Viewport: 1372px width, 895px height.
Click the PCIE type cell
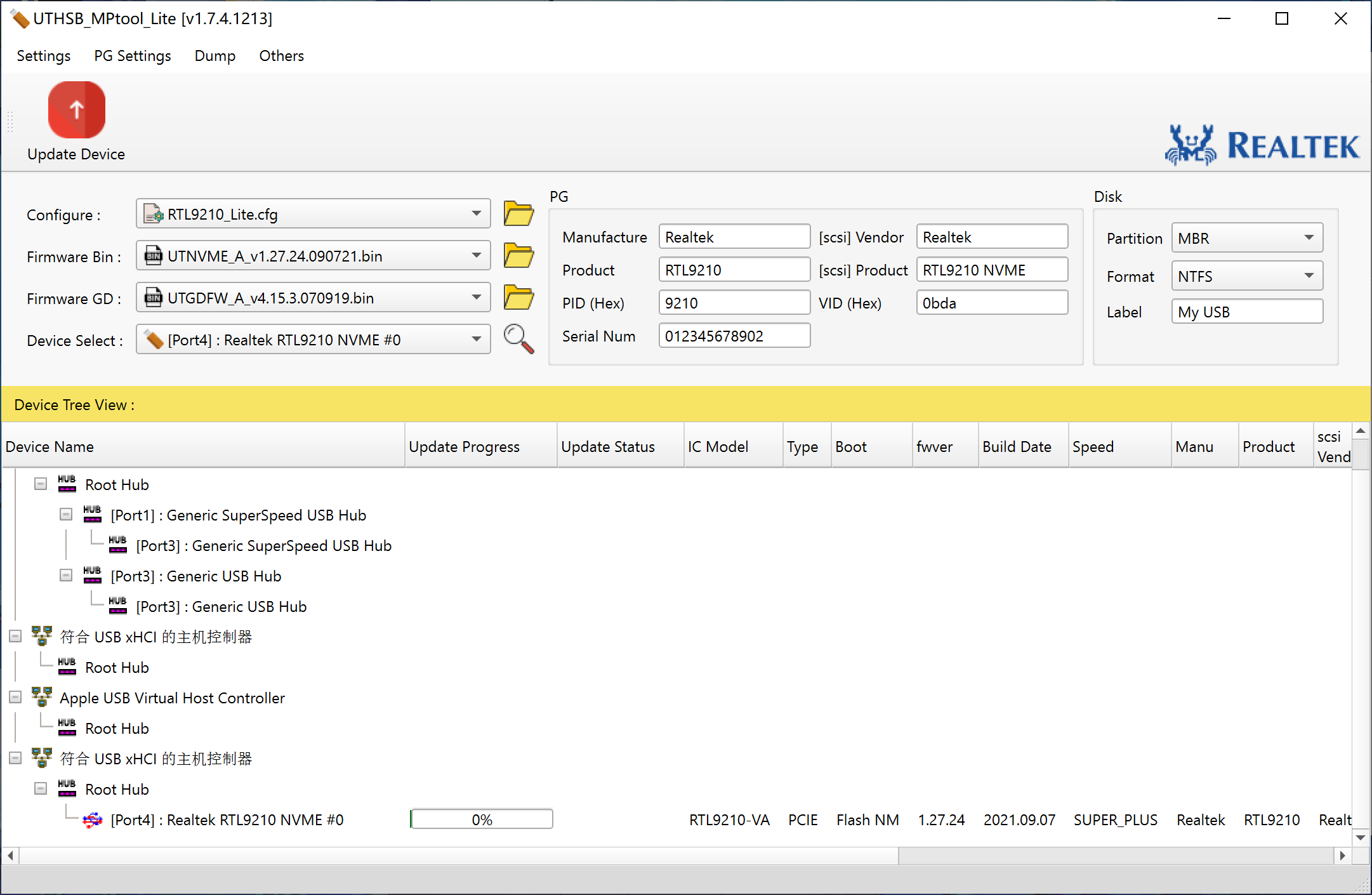click(x=803, y=820)
